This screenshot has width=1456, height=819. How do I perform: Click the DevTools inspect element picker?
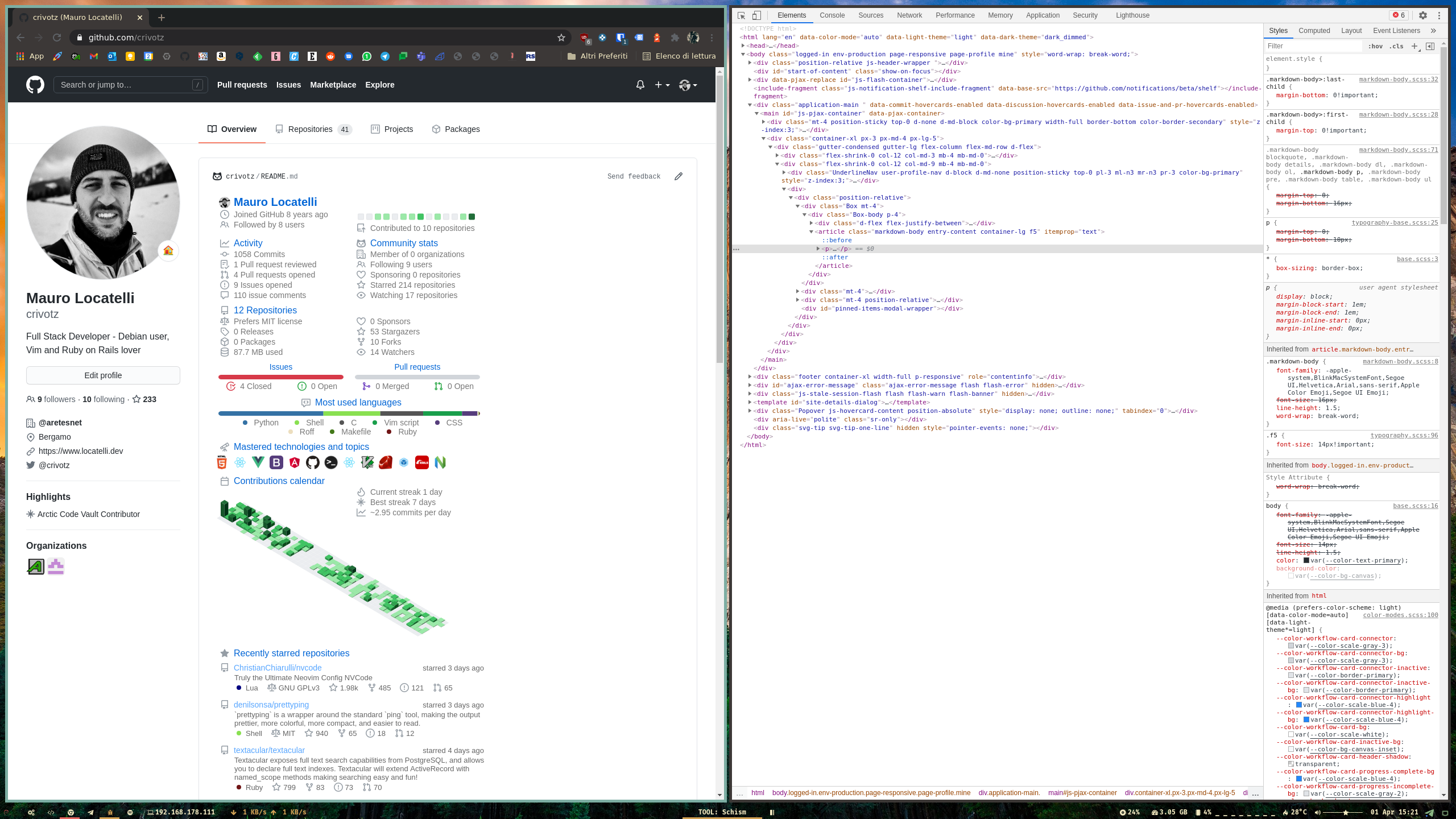pos(742,15)
